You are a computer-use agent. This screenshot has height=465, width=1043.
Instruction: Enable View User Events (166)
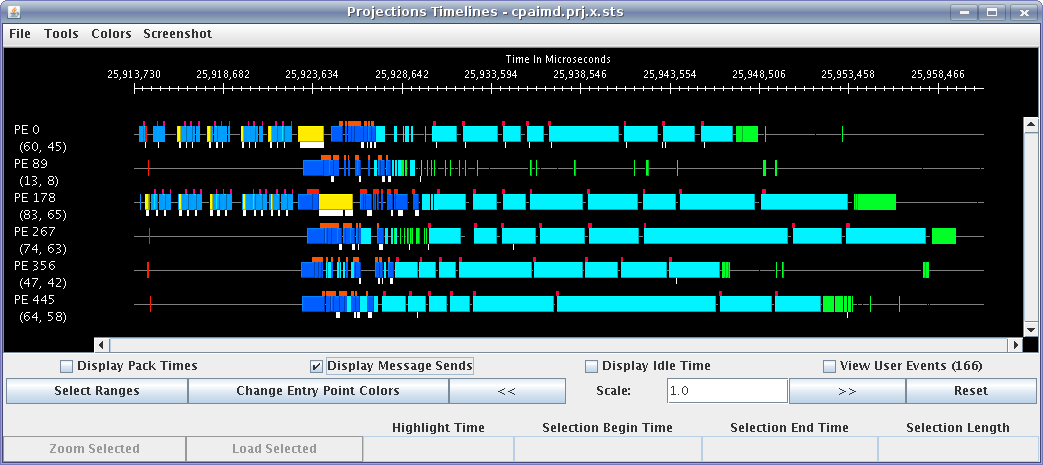click(x=829, y=366)
